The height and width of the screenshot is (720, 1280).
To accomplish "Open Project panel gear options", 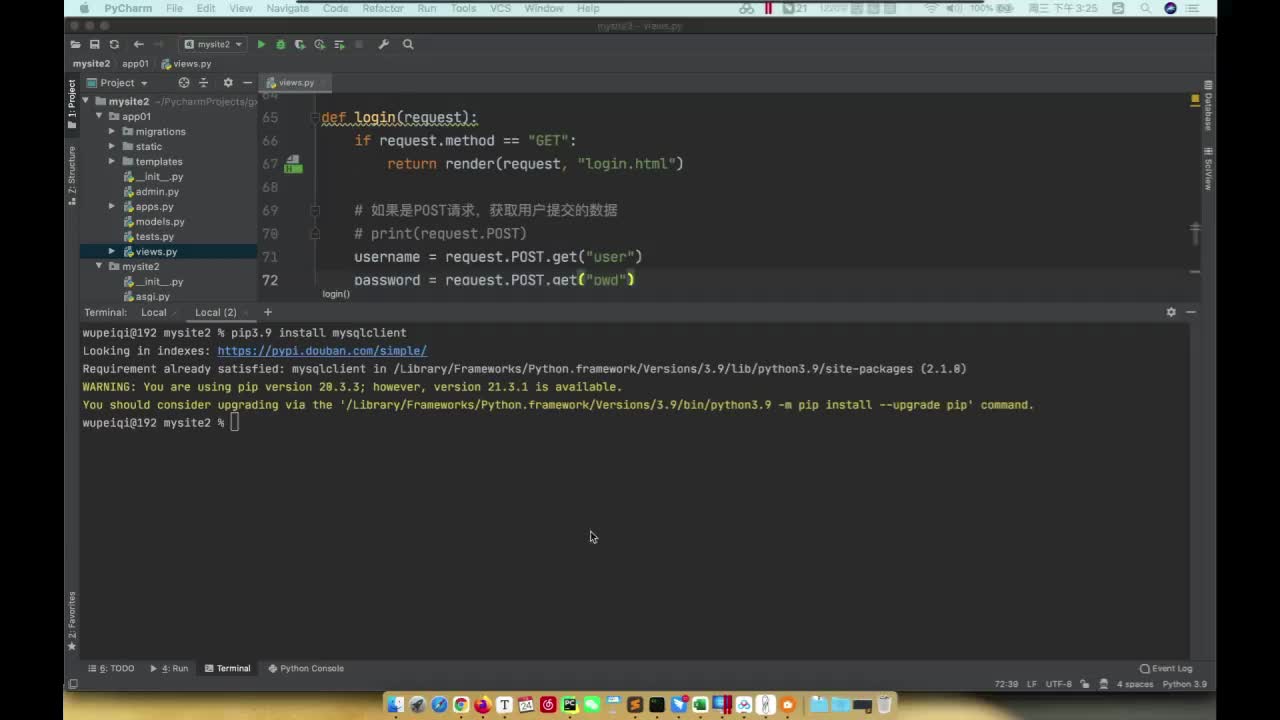I will point(228,83).
